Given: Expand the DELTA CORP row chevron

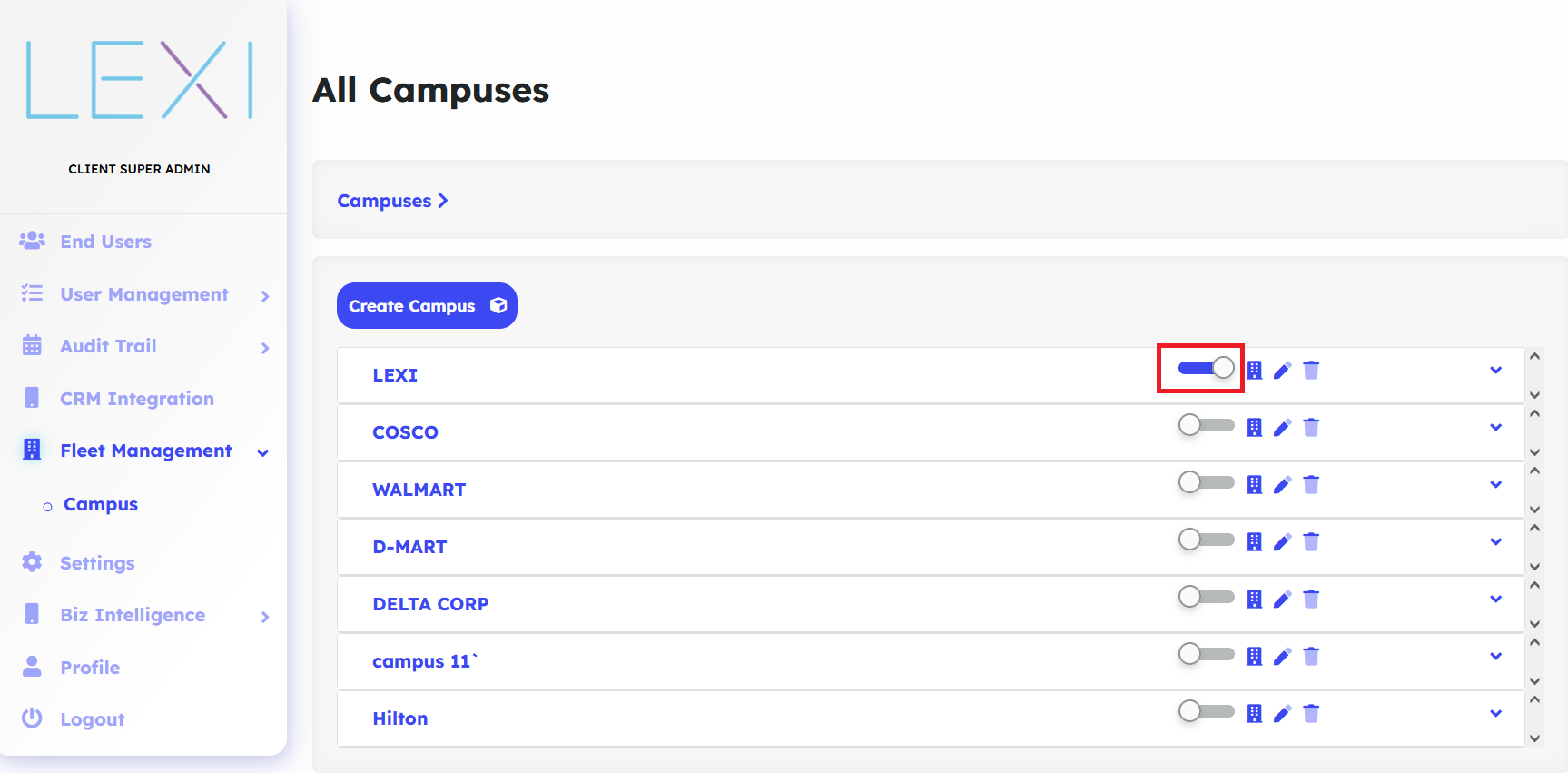Looking at the screenshot, I should click(1495, 600).
